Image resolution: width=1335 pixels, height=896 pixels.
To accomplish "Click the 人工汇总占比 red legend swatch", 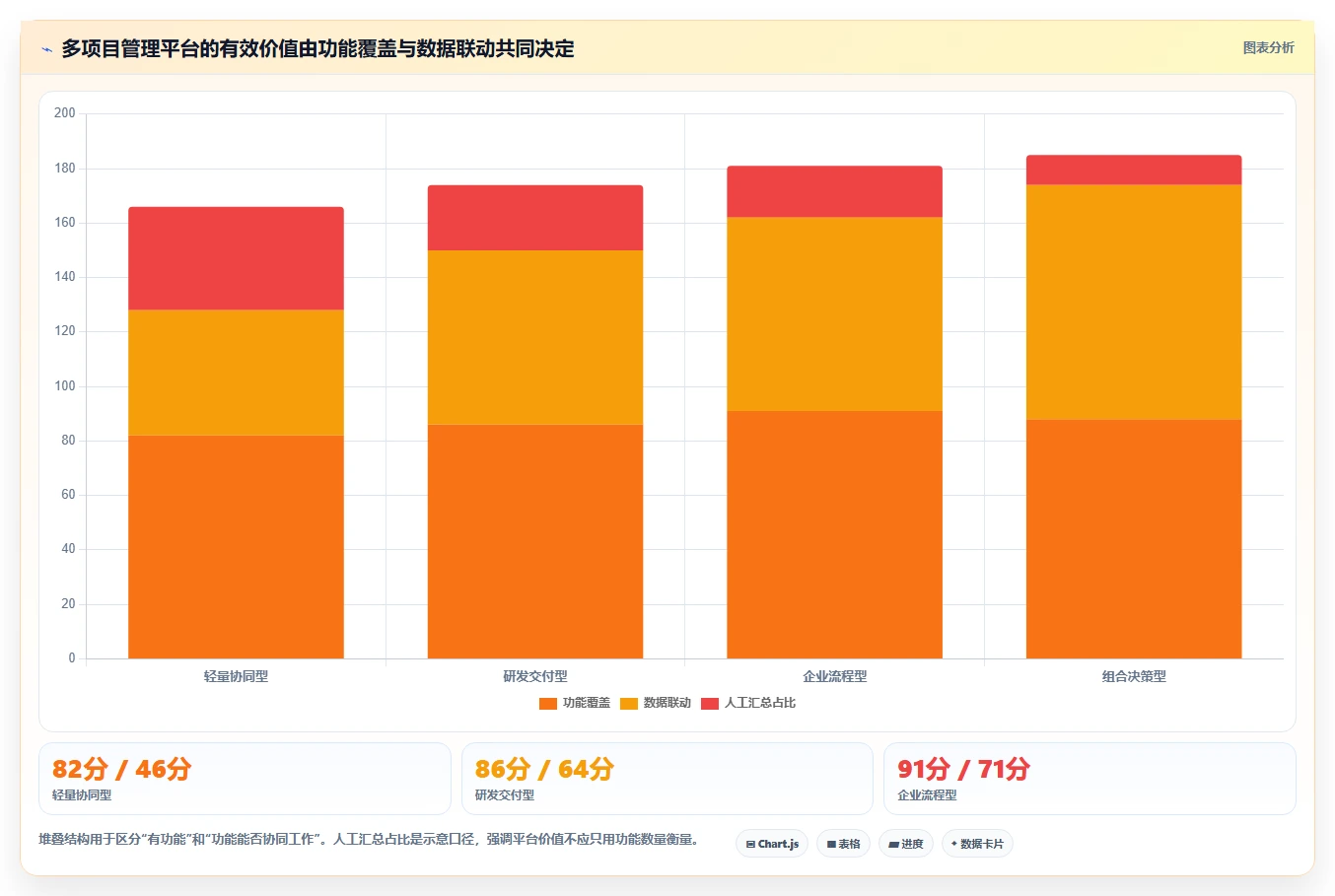I will coord(710,704).
